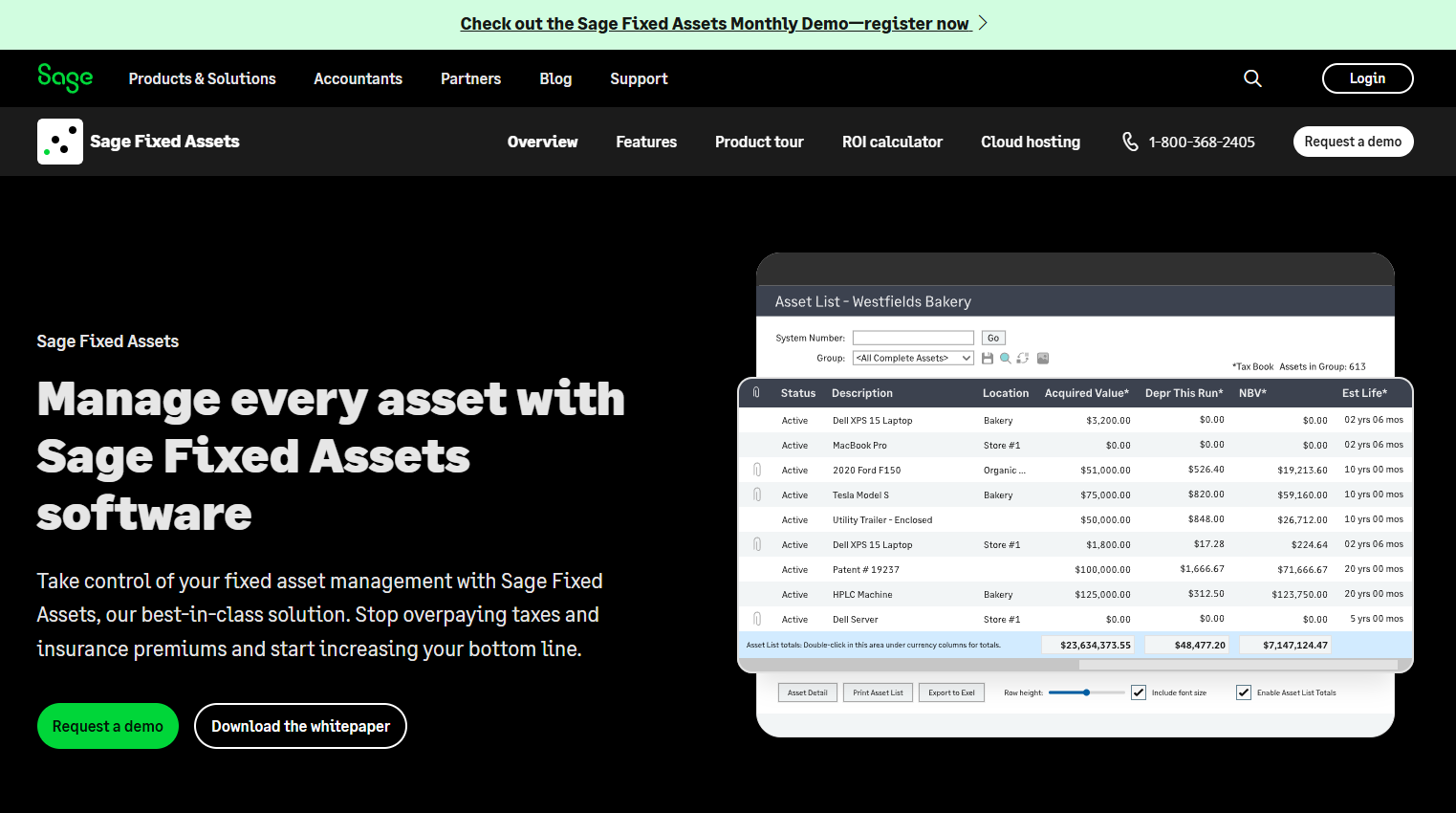Adjust the Row height slider
This screenshot has height=813, width=1456.
coord(1085,692)
